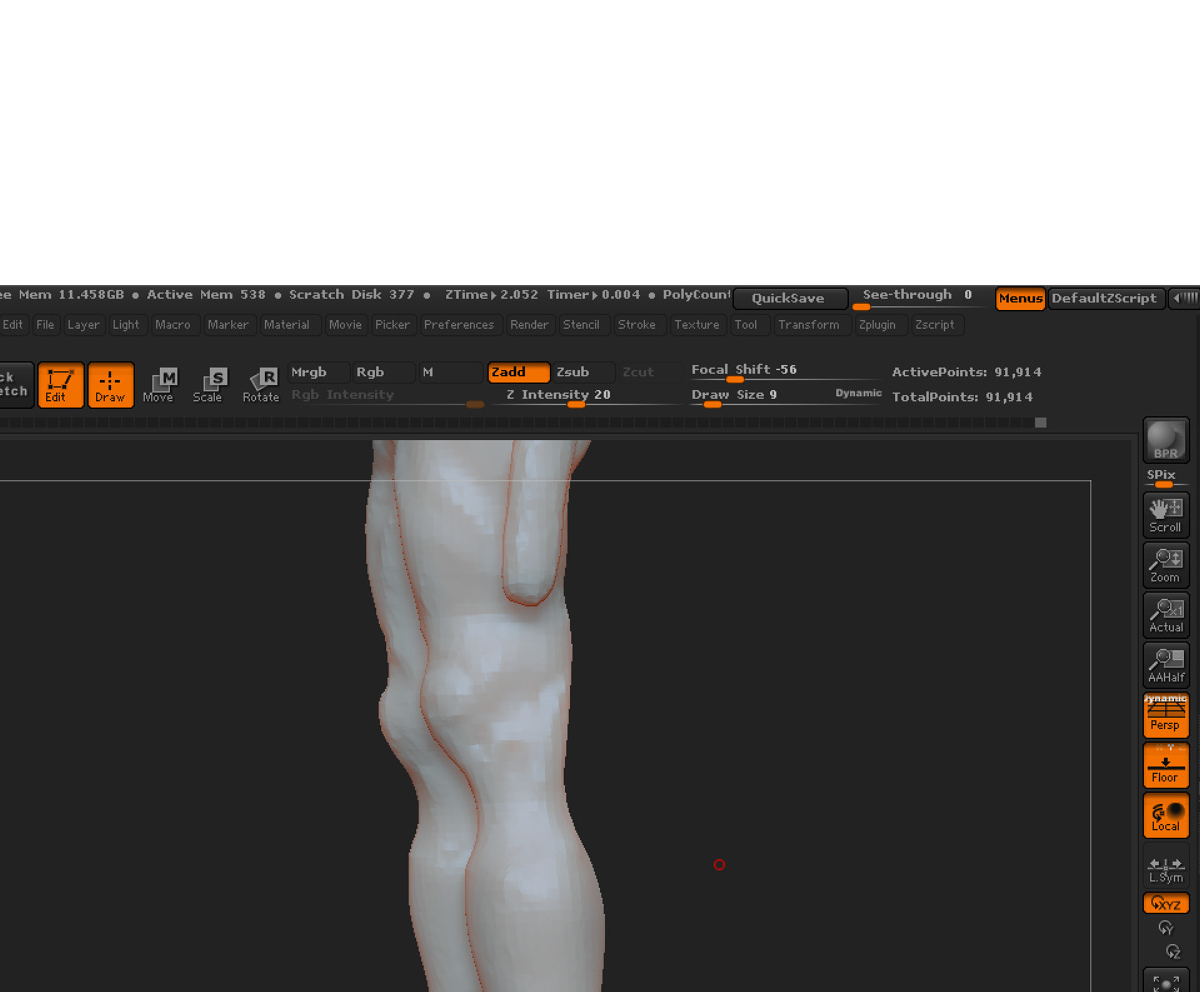Open the Transform menu
1200x992 pixels.
(809, 325)
